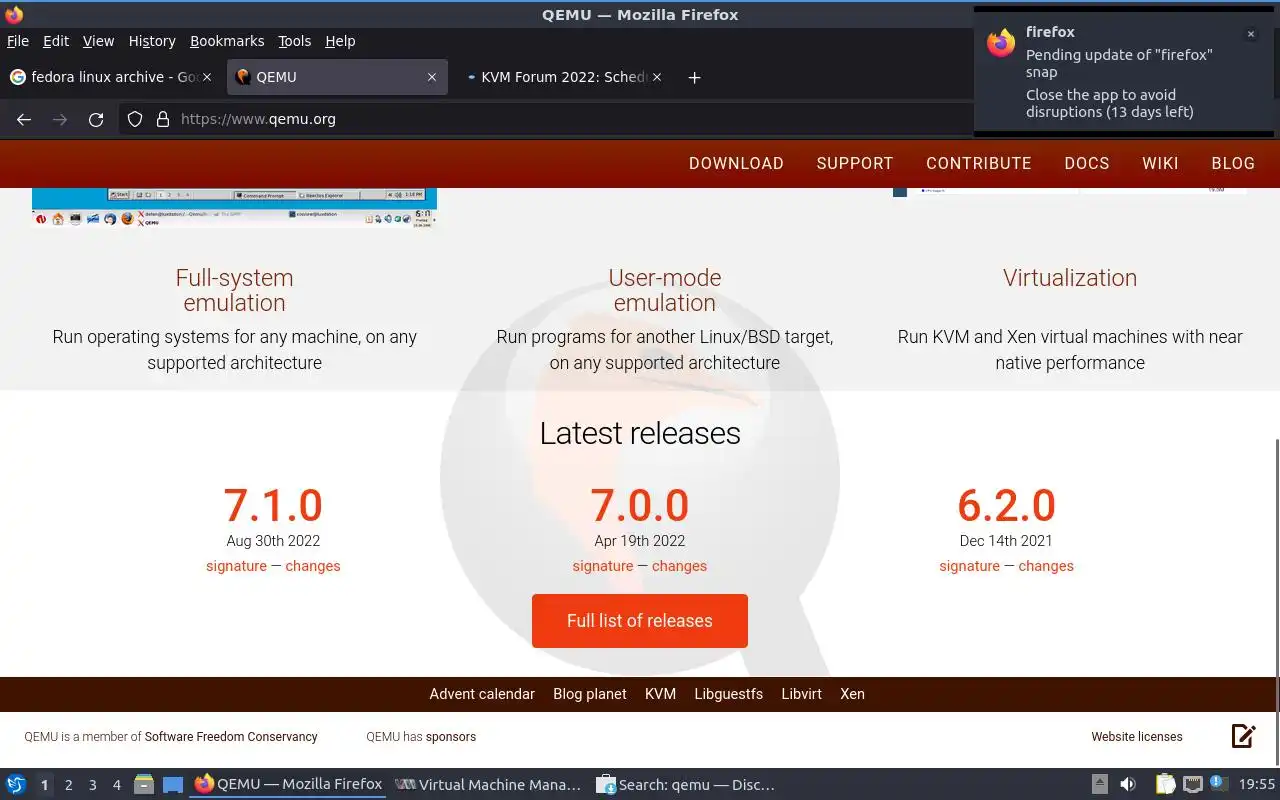This screenshot has width=1280, height=800.
Task: Click the 7.1.0 release version link
Action: [273, 505]
